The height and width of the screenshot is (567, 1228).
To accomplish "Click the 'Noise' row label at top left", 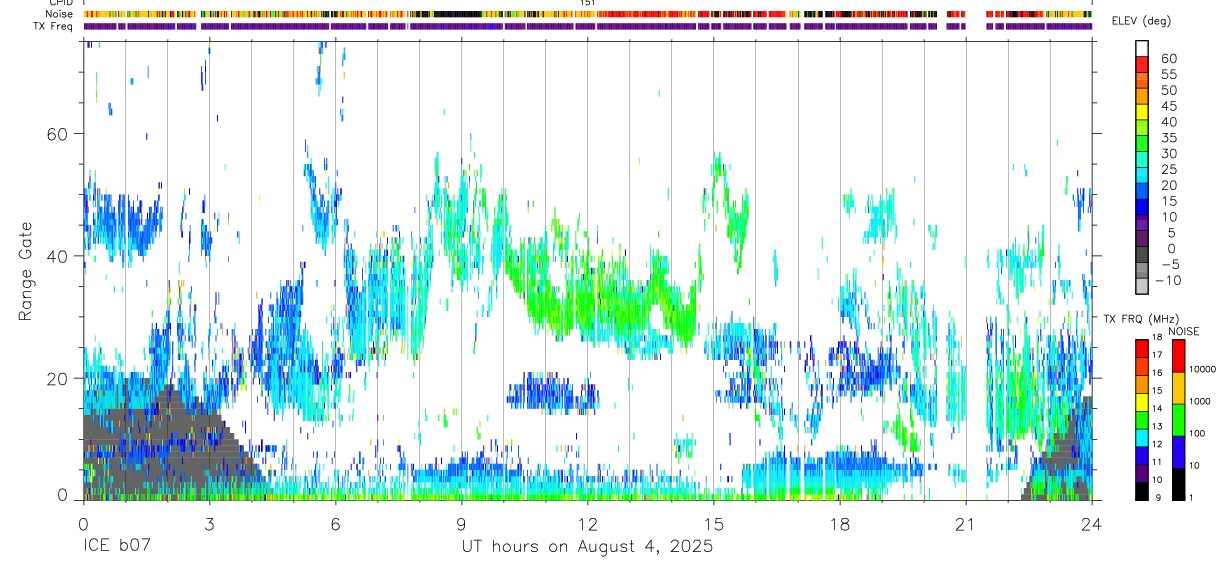I will (61, 15).
